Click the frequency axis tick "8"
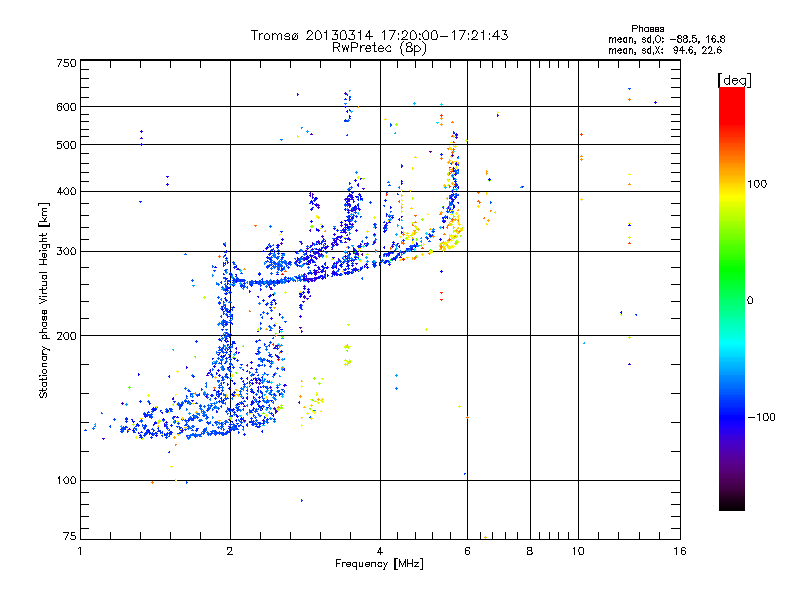 click(x=530, y=551)
